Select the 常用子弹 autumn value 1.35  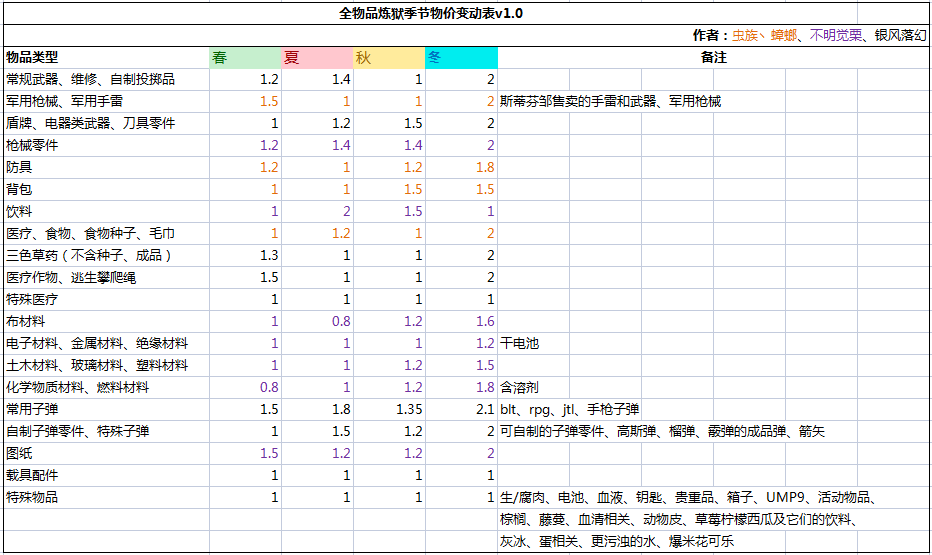(409, 409)
